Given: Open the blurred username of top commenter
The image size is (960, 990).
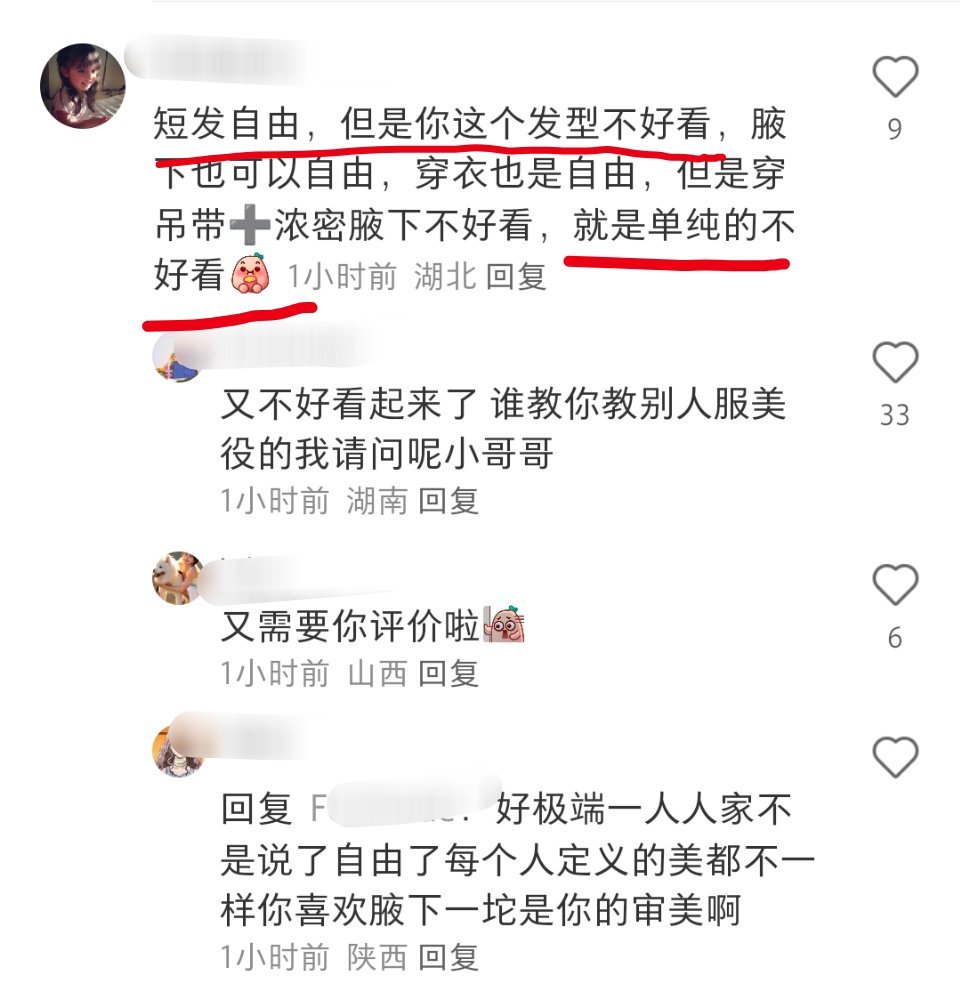Looking at the screenshot, I should [218, 60].
